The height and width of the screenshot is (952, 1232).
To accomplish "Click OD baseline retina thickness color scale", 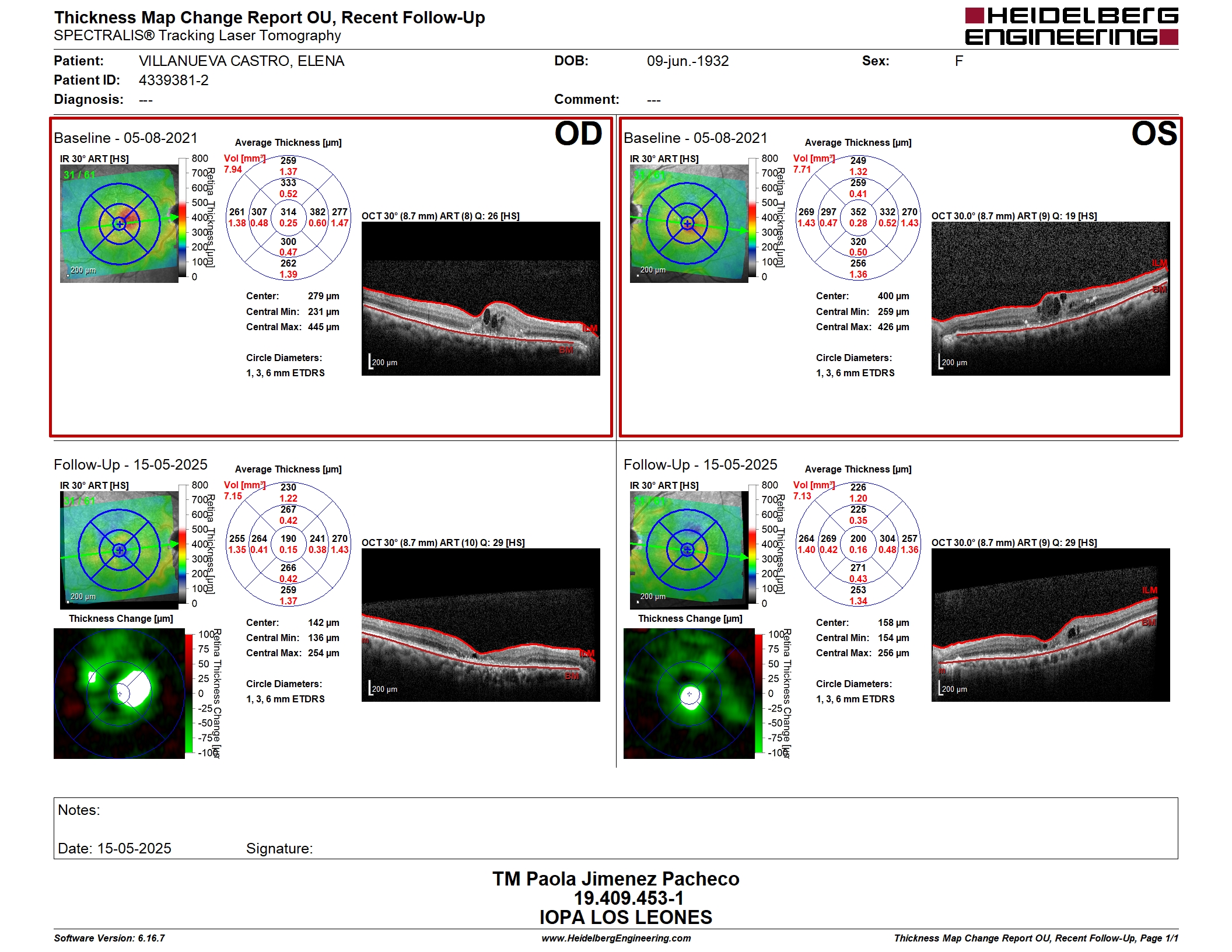I will (183, 218).
